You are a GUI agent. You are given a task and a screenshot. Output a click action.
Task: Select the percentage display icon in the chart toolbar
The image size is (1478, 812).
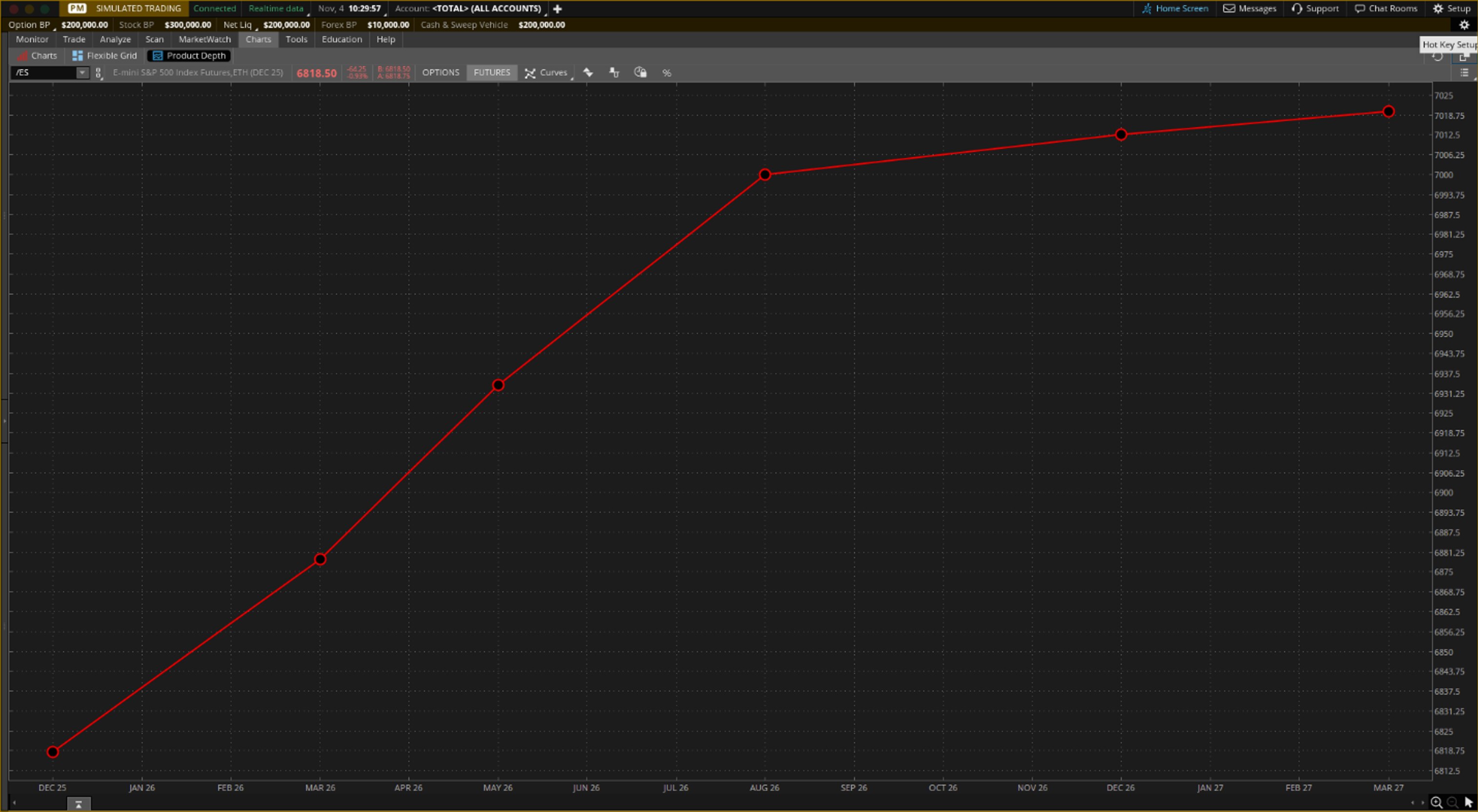(667, 72)
